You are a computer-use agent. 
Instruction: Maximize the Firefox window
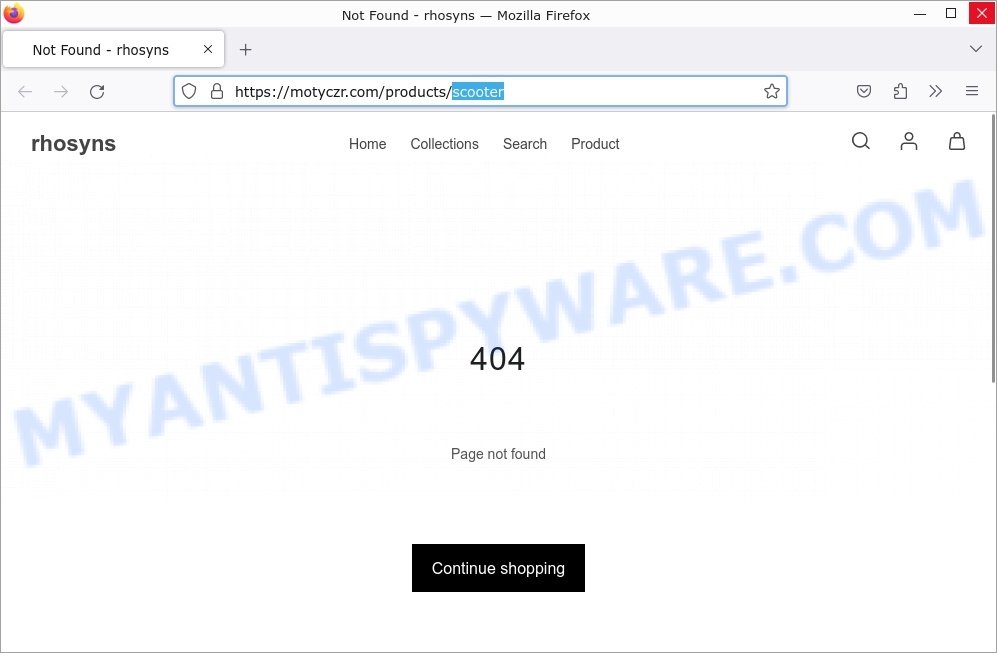(x=951, y=13)
